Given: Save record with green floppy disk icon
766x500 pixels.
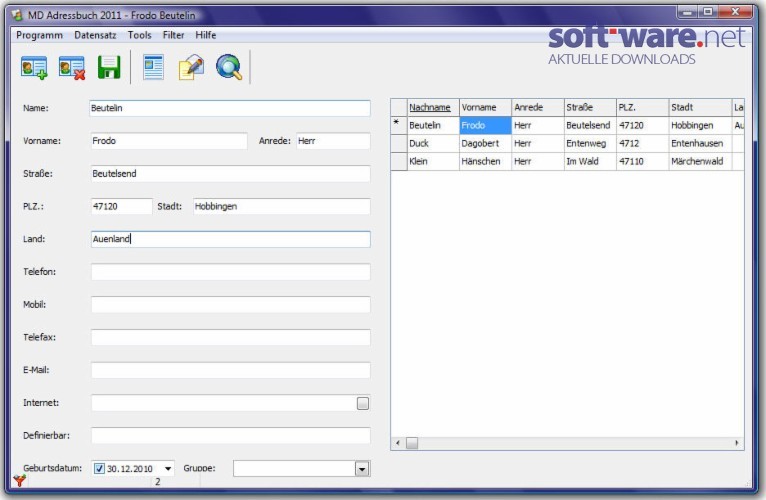Looking at the screenshot, I should [x=109, y=67].
